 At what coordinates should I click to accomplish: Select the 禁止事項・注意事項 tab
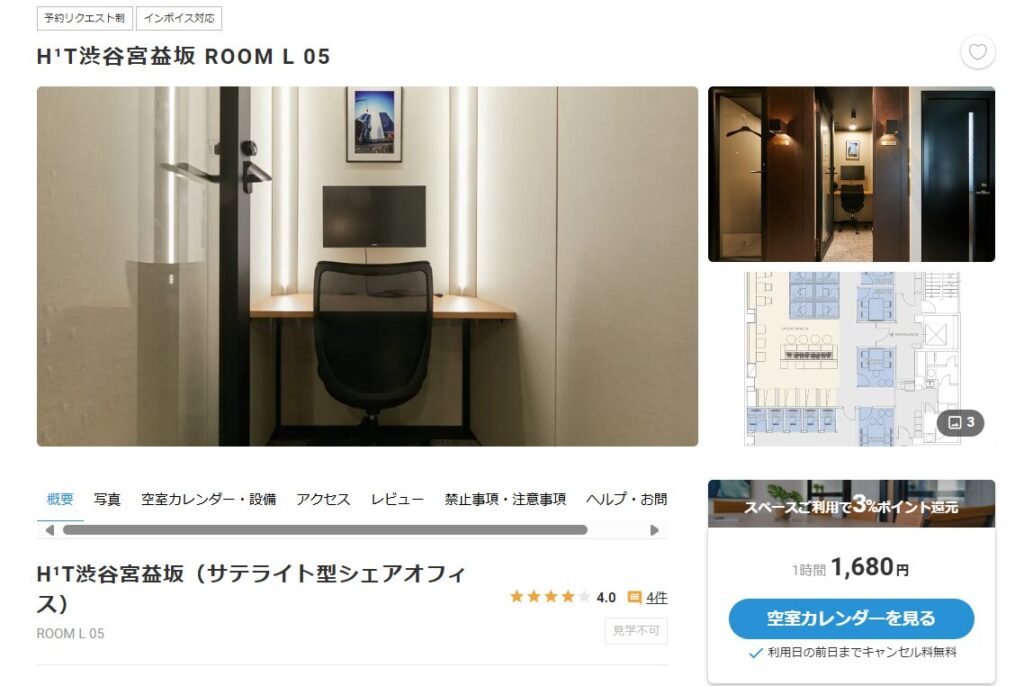pyautogui.click(x=505, y=499)
